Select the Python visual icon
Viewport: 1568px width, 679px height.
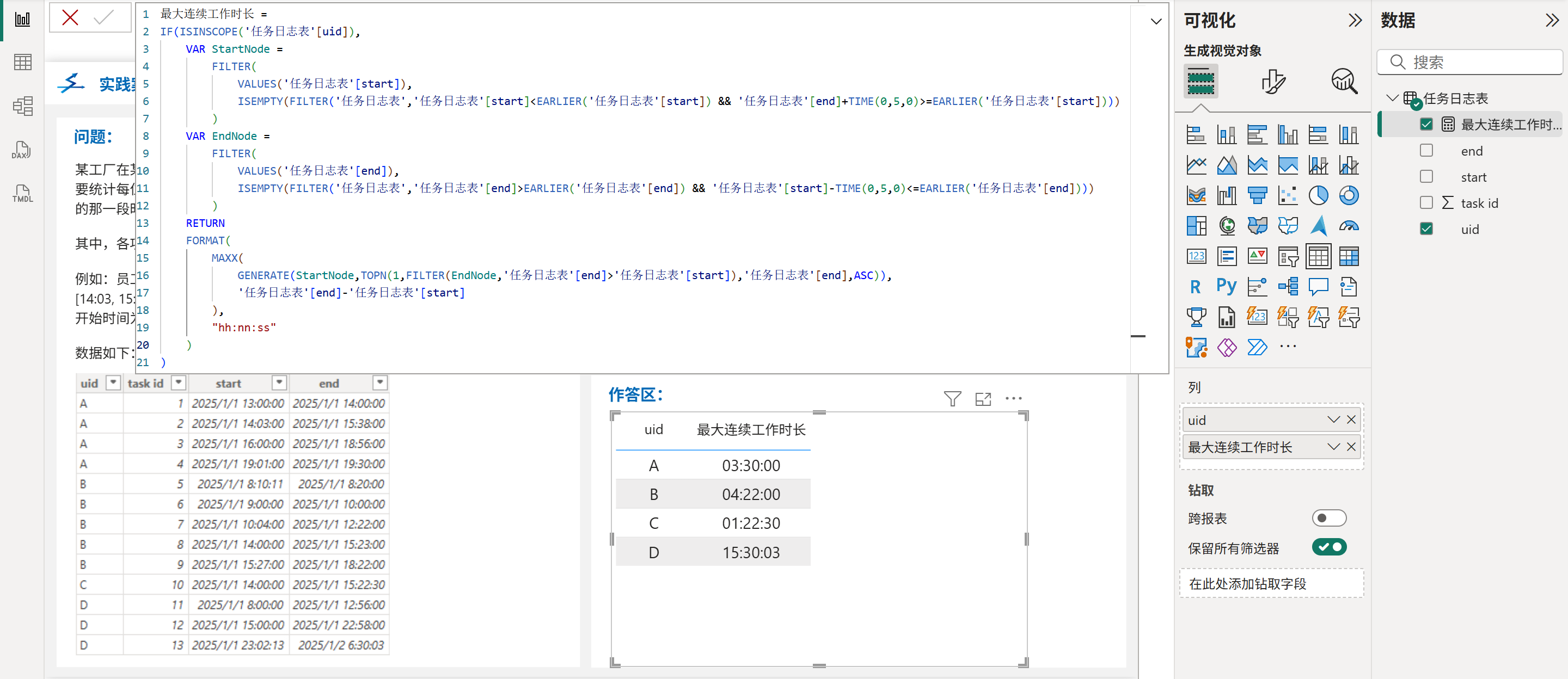coord(1226,286)
